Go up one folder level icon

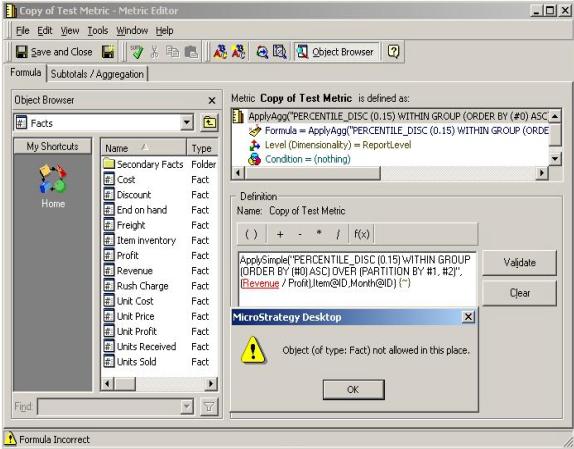(209, 123)
